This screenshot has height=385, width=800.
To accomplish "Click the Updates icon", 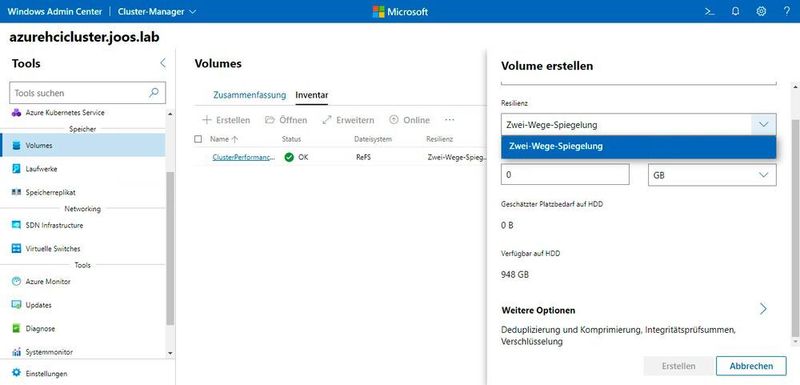I will 16,305.
